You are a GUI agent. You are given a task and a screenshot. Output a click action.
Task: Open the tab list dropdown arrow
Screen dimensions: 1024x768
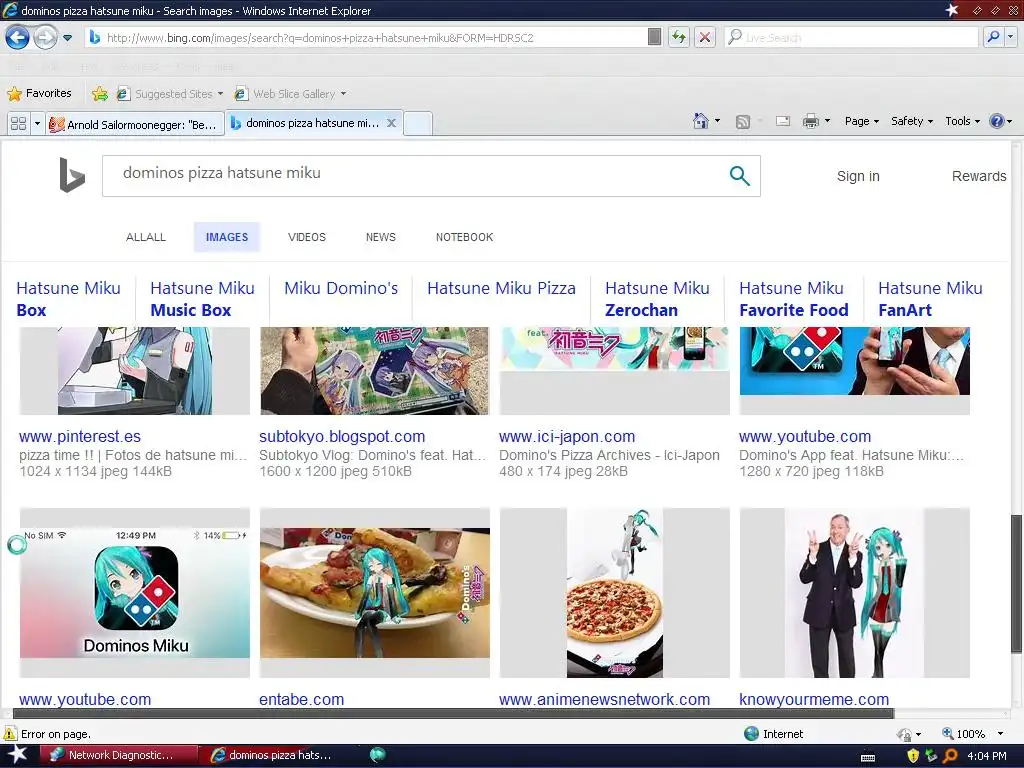coord(37,123)
